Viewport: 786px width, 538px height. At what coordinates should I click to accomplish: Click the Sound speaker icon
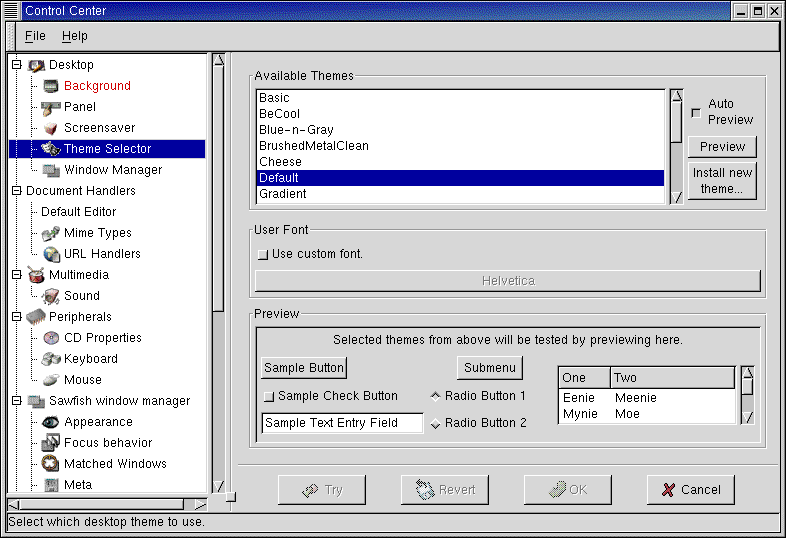(51, 296)
